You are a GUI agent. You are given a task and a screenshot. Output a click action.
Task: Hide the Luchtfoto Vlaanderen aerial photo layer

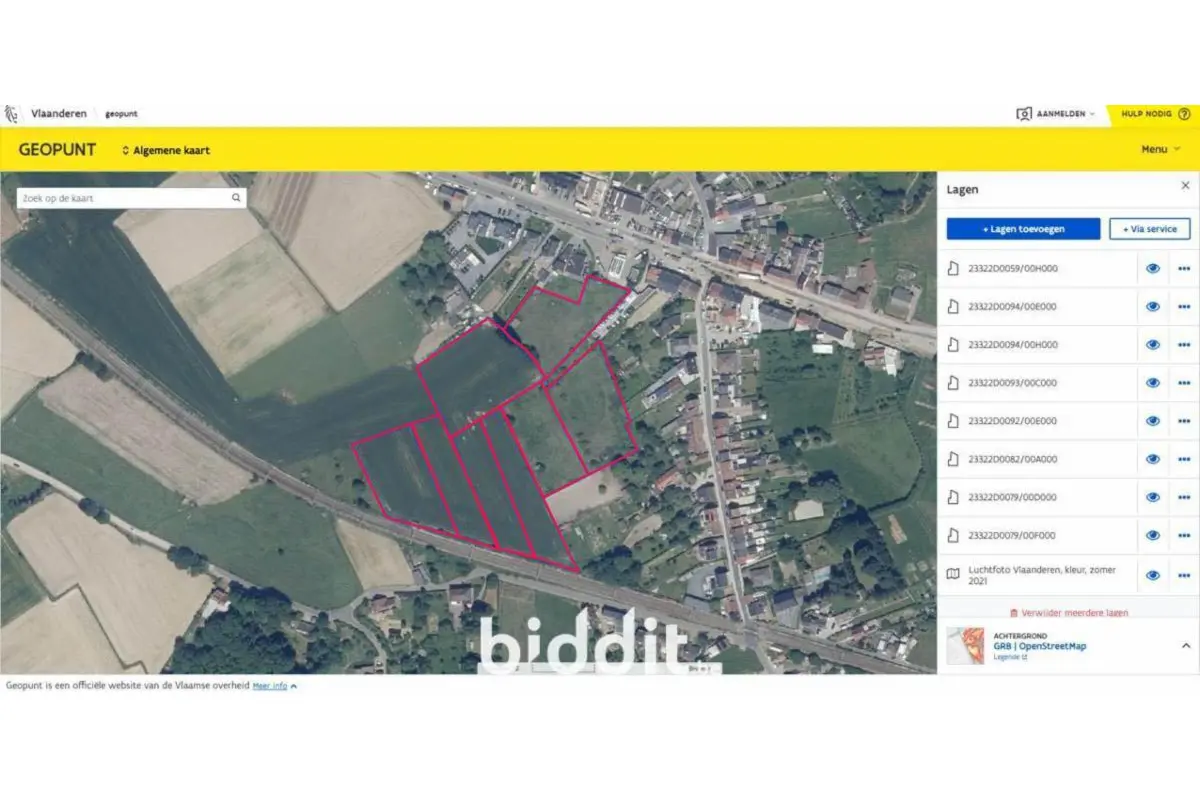(x=1153, y=575)
